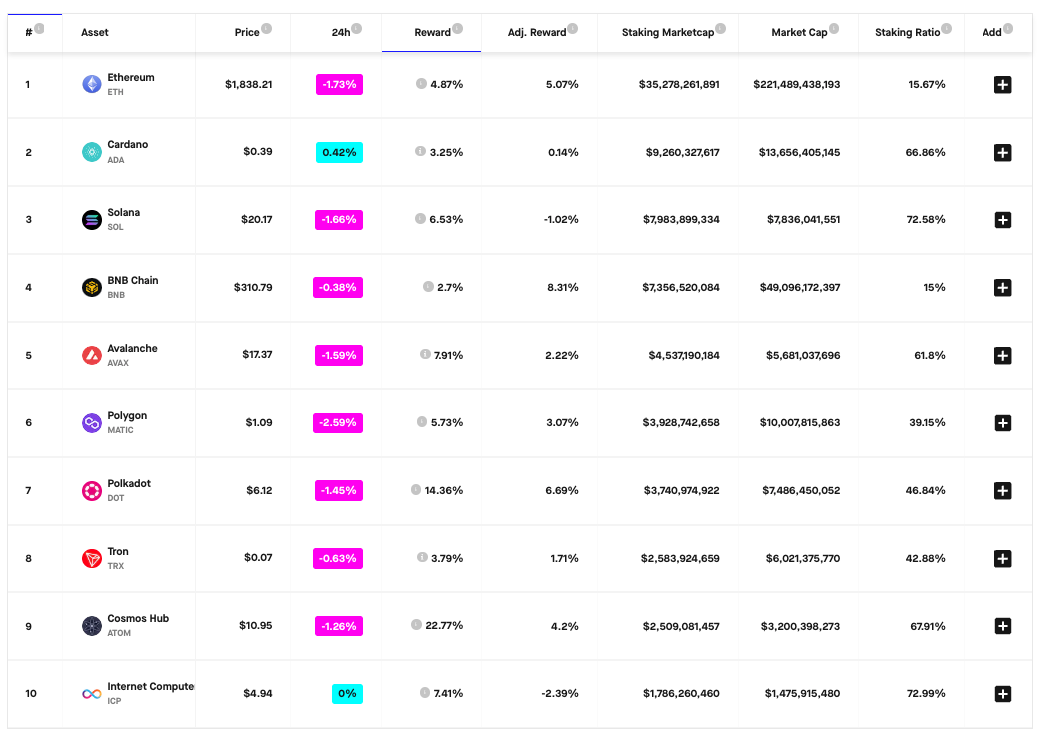This screenshot has width=1040, height=743.
Task: Sort table by Price column
Action: point(247,33)
